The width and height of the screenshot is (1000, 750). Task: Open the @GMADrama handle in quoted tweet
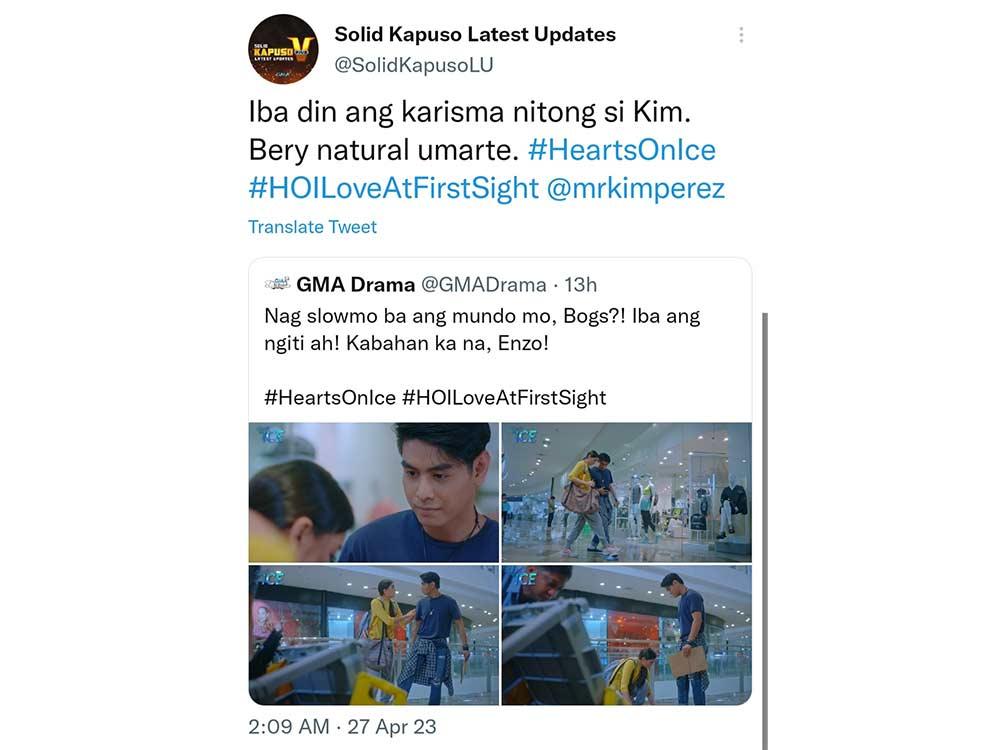tap(483, 285)
